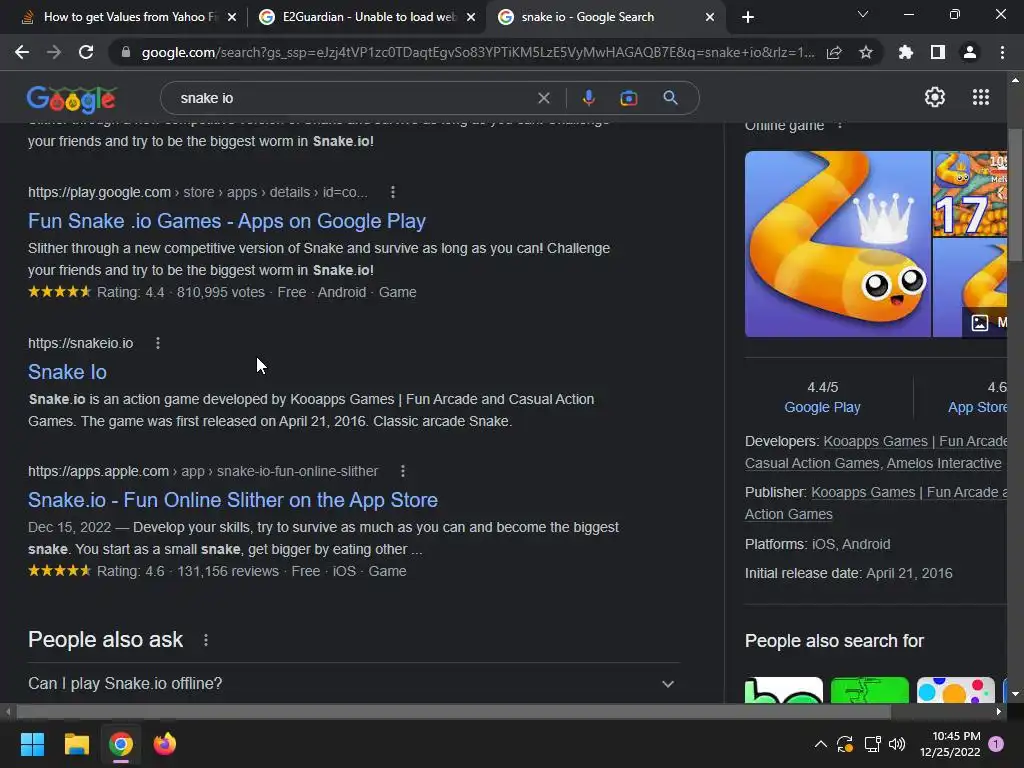Open Chrome's three-dot menu
This screenshot has width=1024, height=768.
click(x=1002, y=52)
